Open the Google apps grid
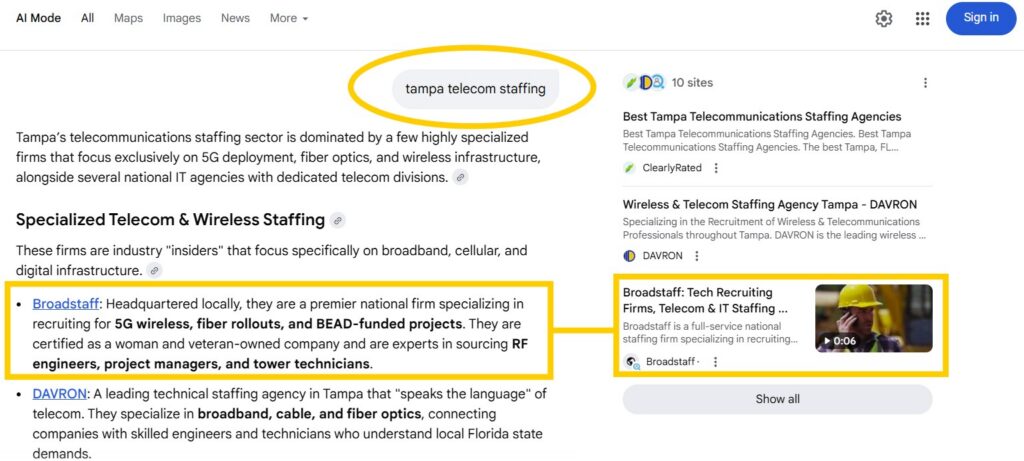 922,18
